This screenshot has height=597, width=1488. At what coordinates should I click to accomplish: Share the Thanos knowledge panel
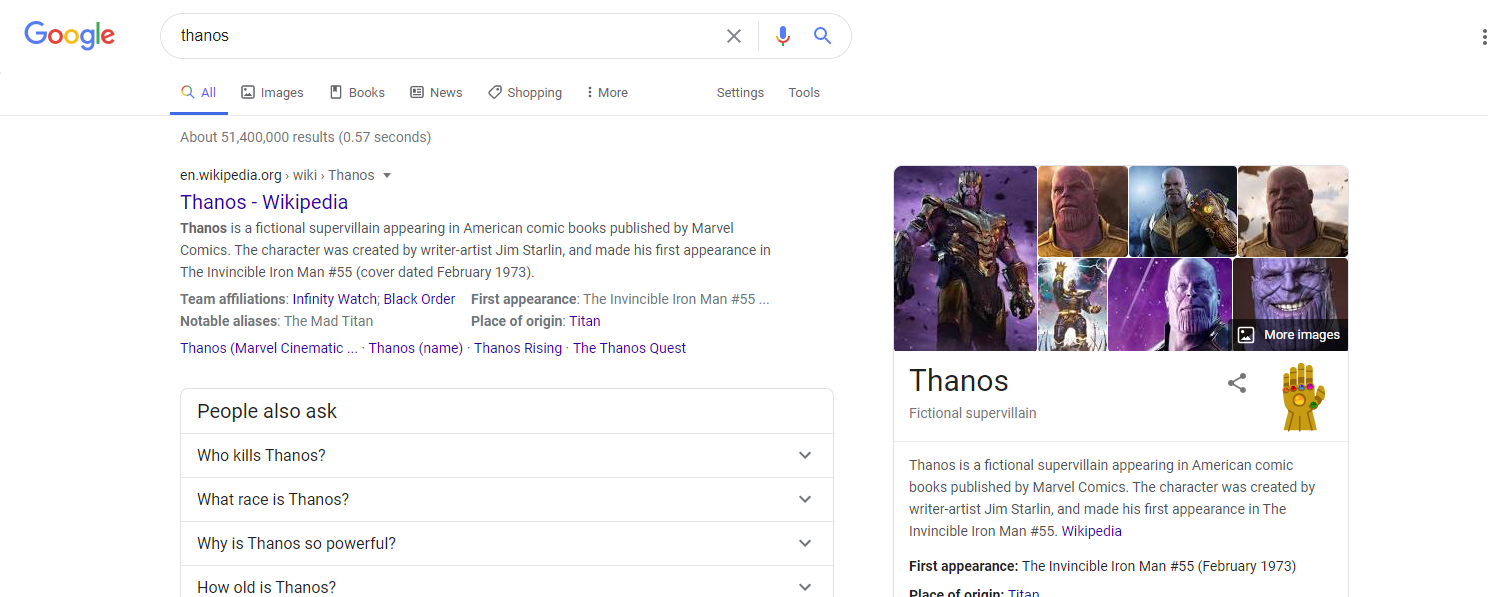pyautogui.click(x=1237, y=383)
